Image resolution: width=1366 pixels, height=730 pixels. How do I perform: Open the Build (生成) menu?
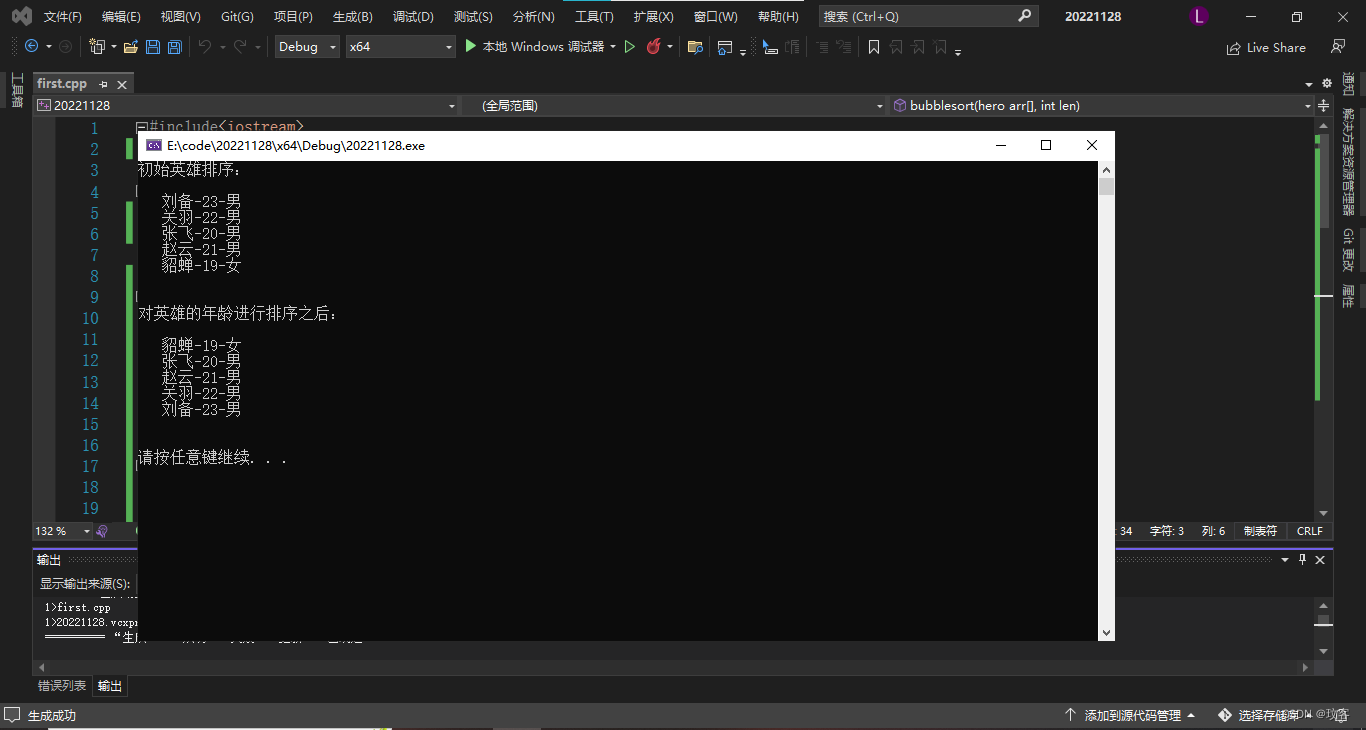[352, 16]
